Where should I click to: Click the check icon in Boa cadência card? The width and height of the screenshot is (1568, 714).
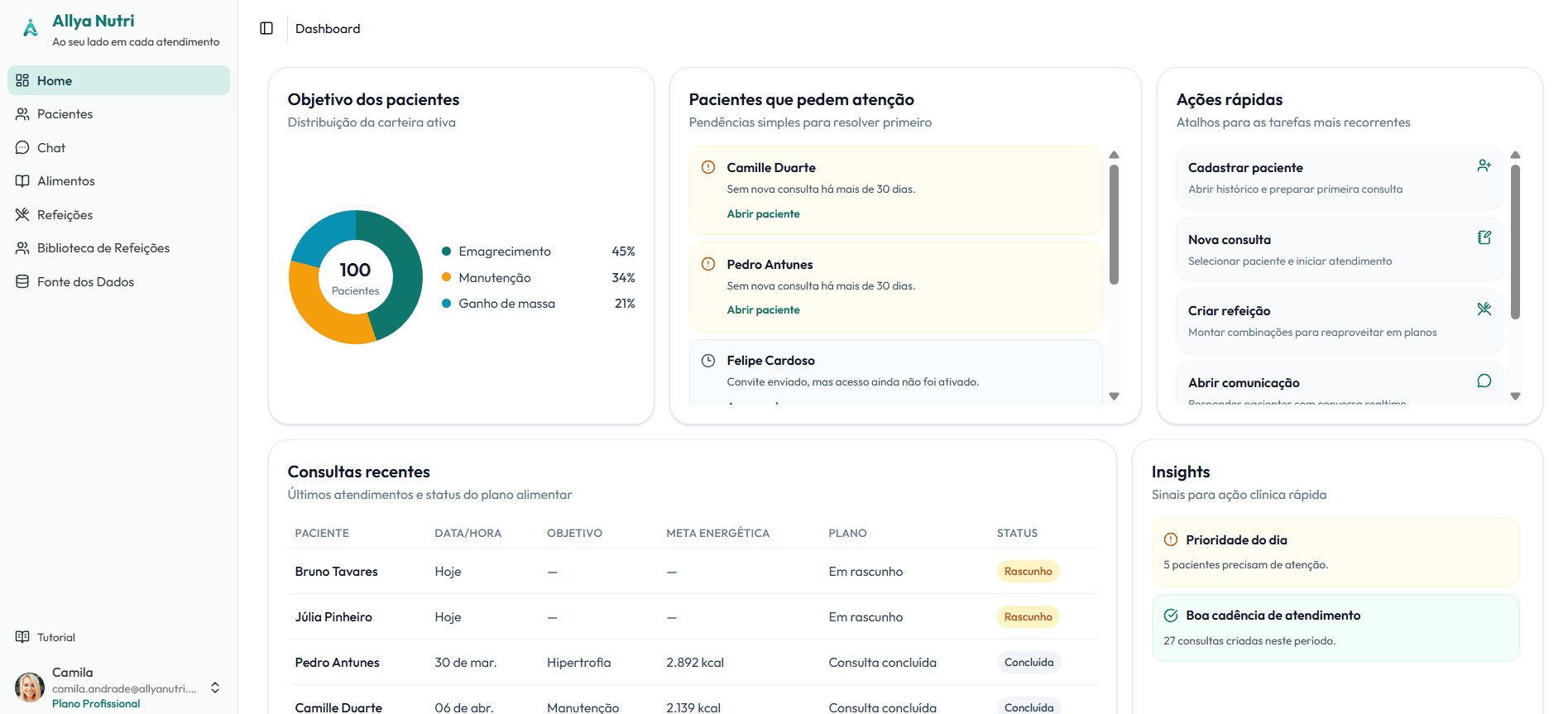click(x=1171, y=616)
